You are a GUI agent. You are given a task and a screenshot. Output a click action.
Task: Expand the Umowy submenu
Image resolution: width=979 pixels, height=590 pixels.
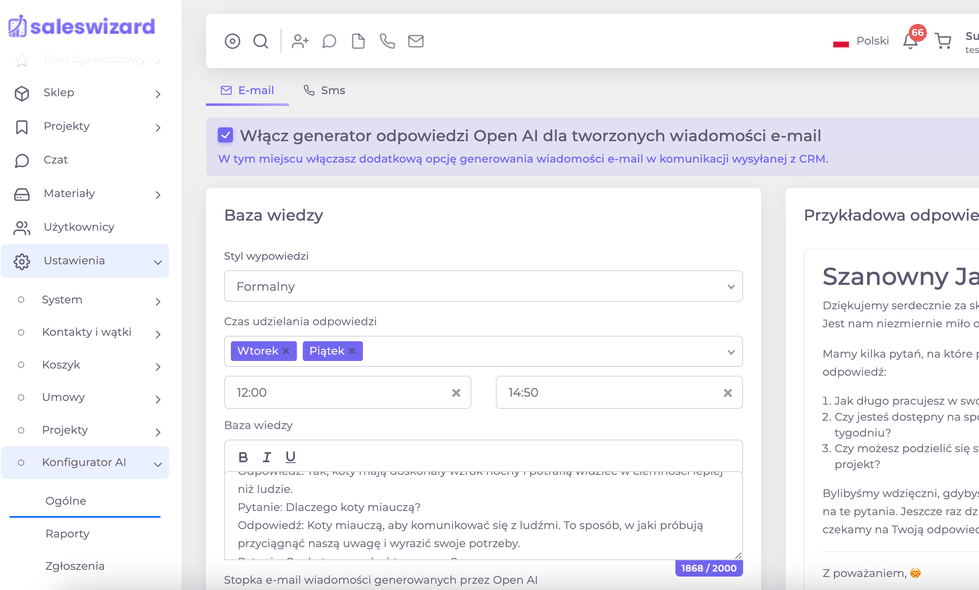158,400
